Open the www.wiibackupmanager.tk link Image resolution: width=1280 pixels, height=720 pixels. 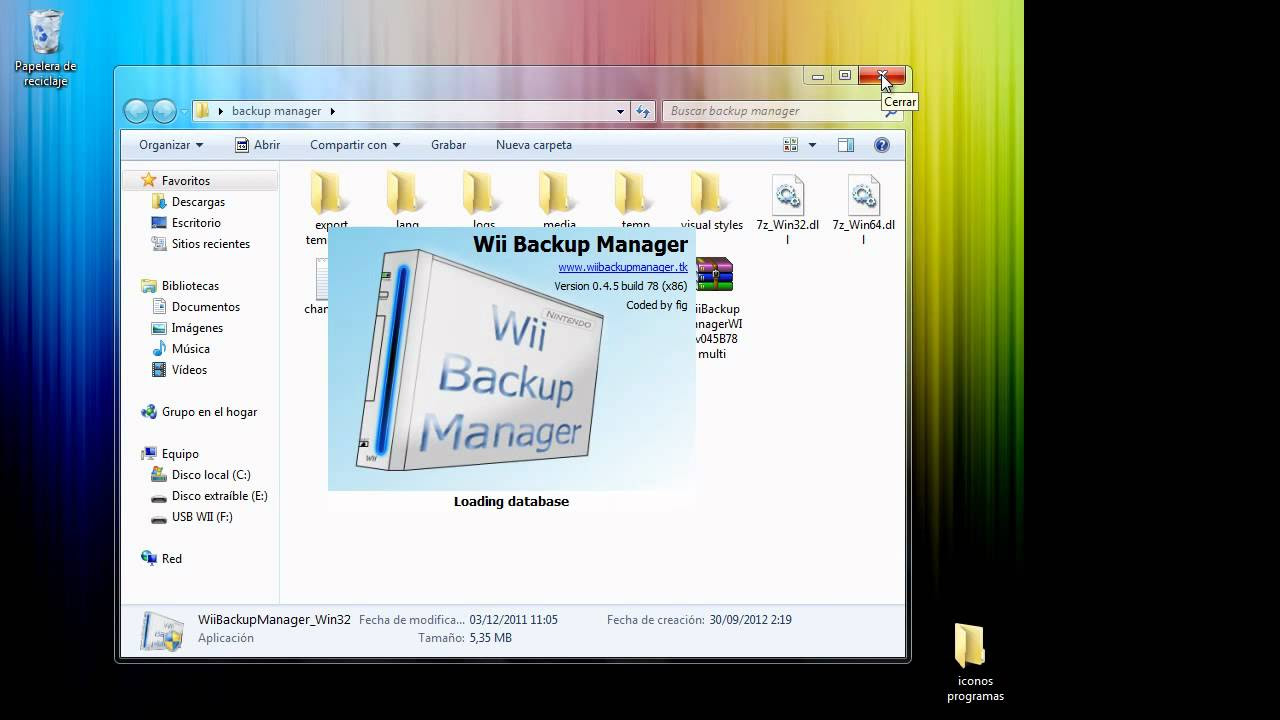click(x=623, y=267)
